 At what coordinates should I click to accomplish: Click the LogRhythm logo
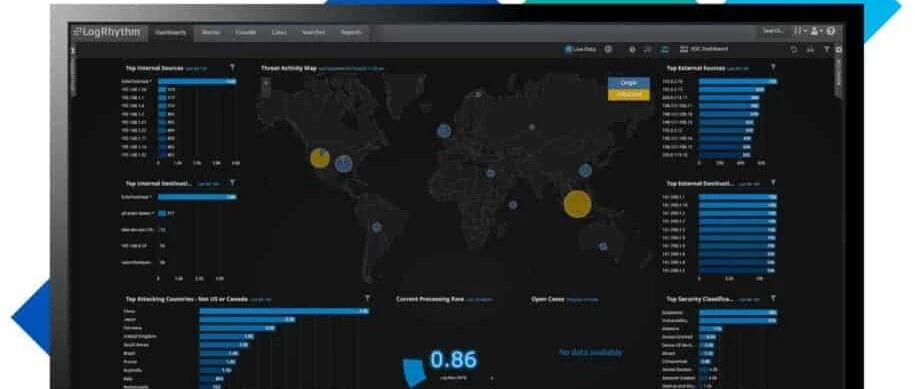coord(107,32)
